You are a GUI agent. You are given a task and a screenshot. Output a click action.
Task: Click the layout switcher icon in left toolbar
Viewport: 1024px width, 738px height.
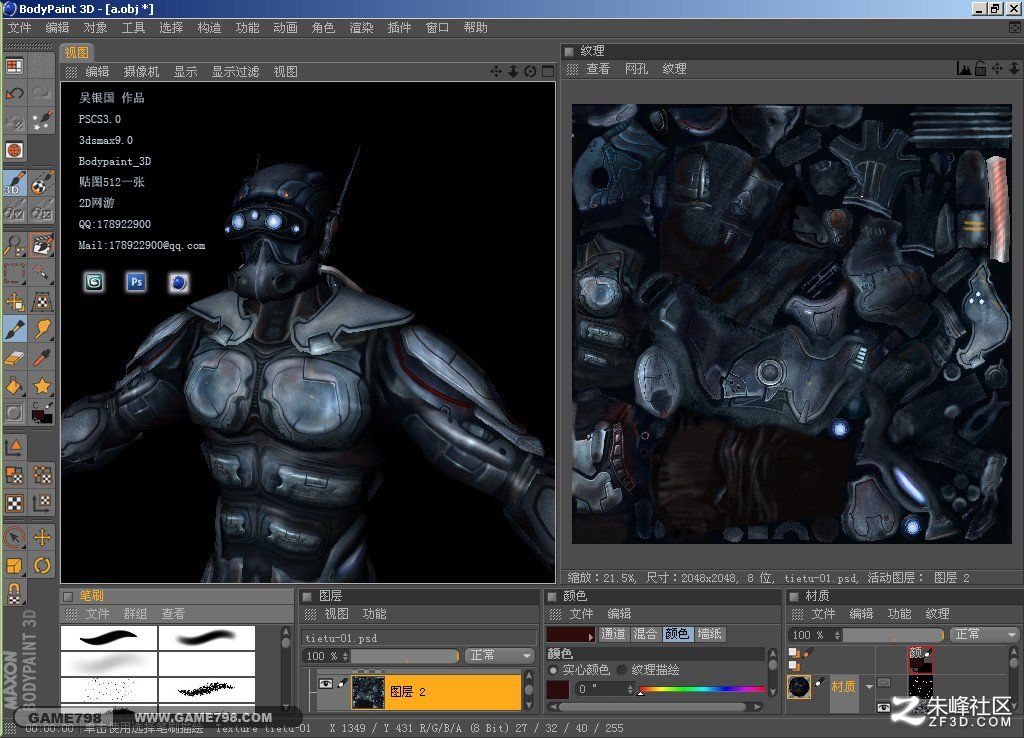point(14,66)
